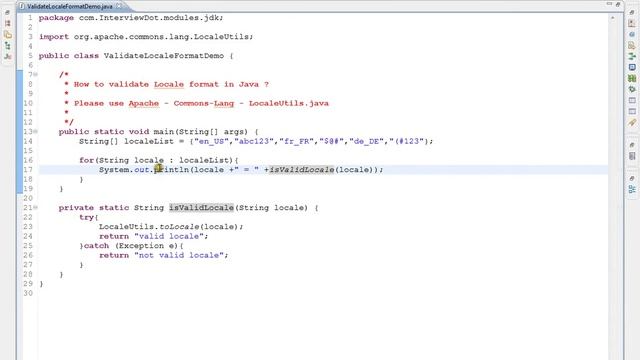
Task: Click the "fr_FR" string literal
Action: (297, 141)
